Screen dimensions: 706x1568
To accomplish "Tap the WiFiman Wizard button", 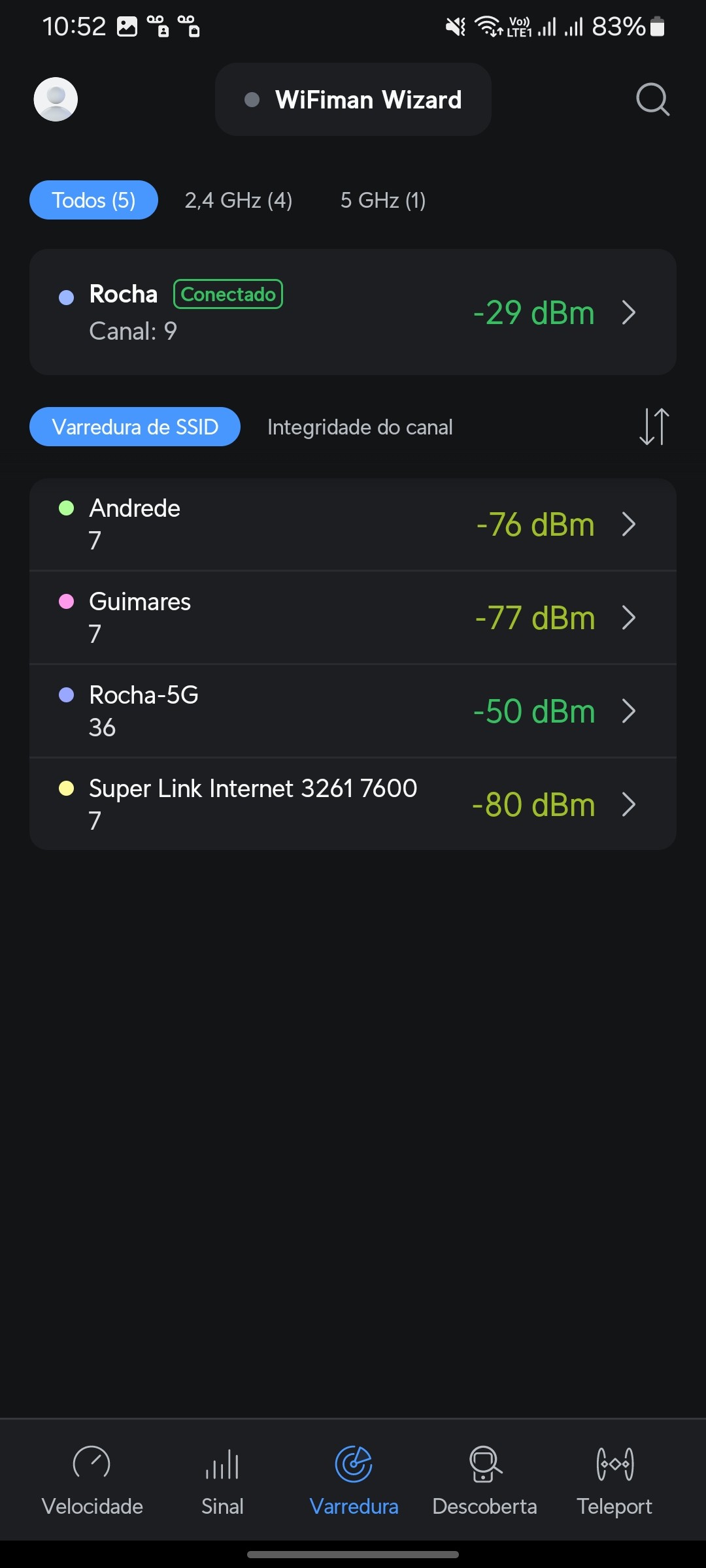I will pyautogui.click(x=353, y=99).
